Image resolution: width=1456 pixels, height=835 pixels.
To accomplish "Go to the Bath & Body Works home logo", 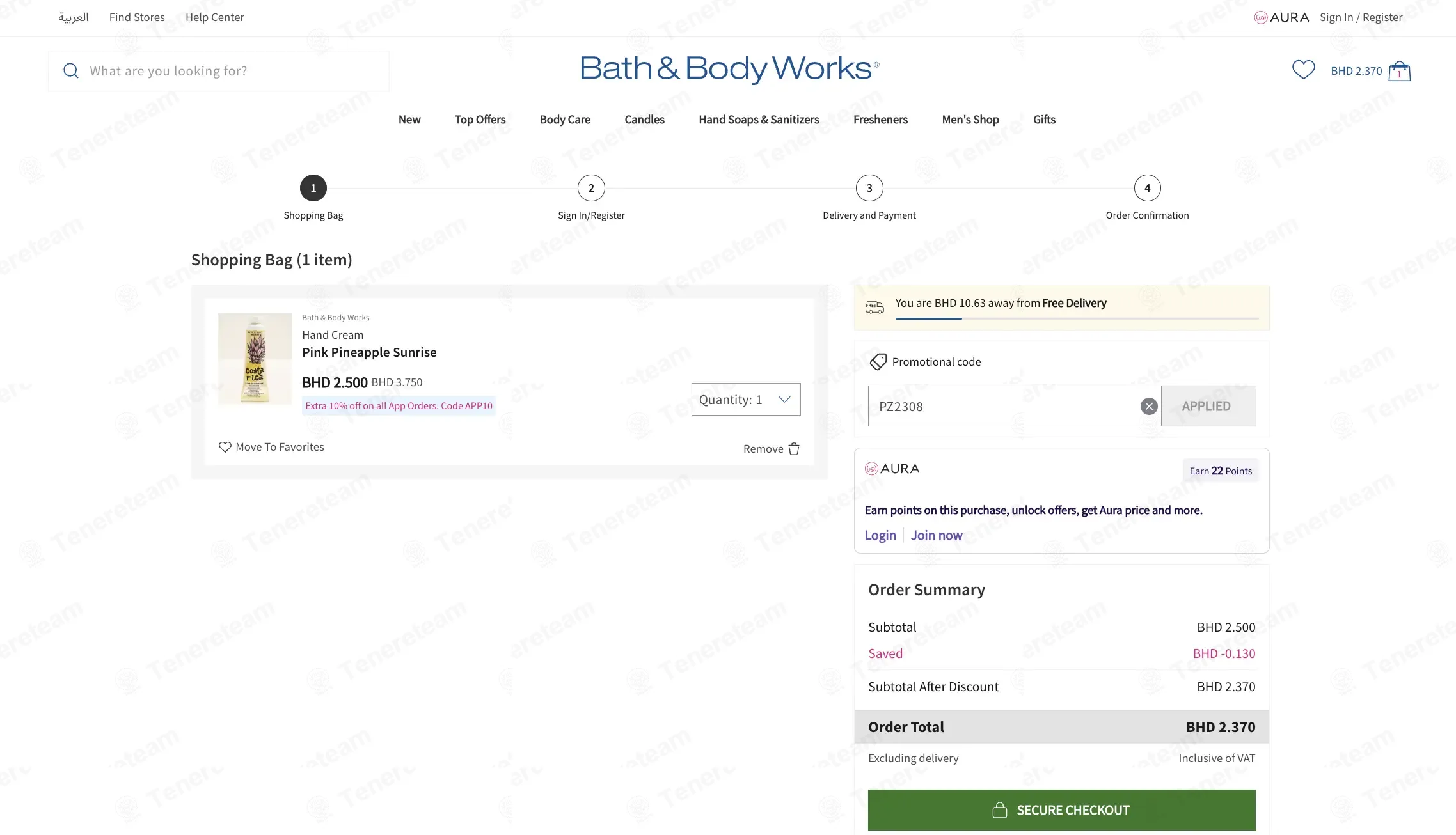I will click(729, 68).
